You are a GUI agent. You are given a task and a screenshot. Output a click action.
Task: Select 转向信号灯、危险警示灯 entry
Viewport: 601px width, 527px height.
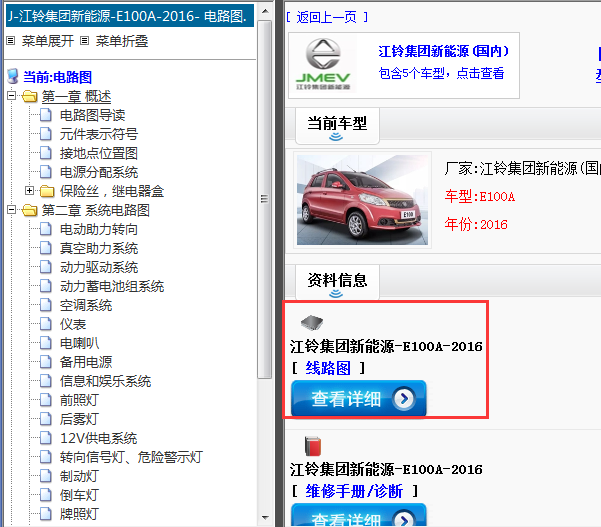[x=131, y=457]
